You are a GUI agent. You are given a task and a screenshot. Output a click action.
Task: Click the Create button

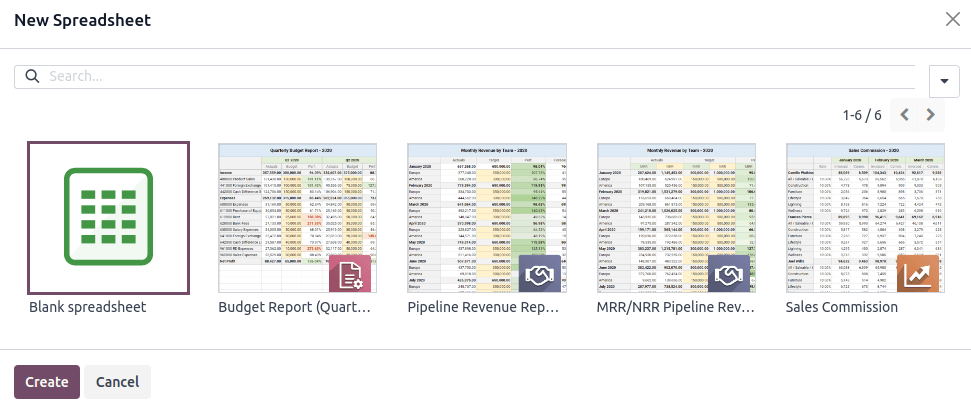click(x=46, y=382)
